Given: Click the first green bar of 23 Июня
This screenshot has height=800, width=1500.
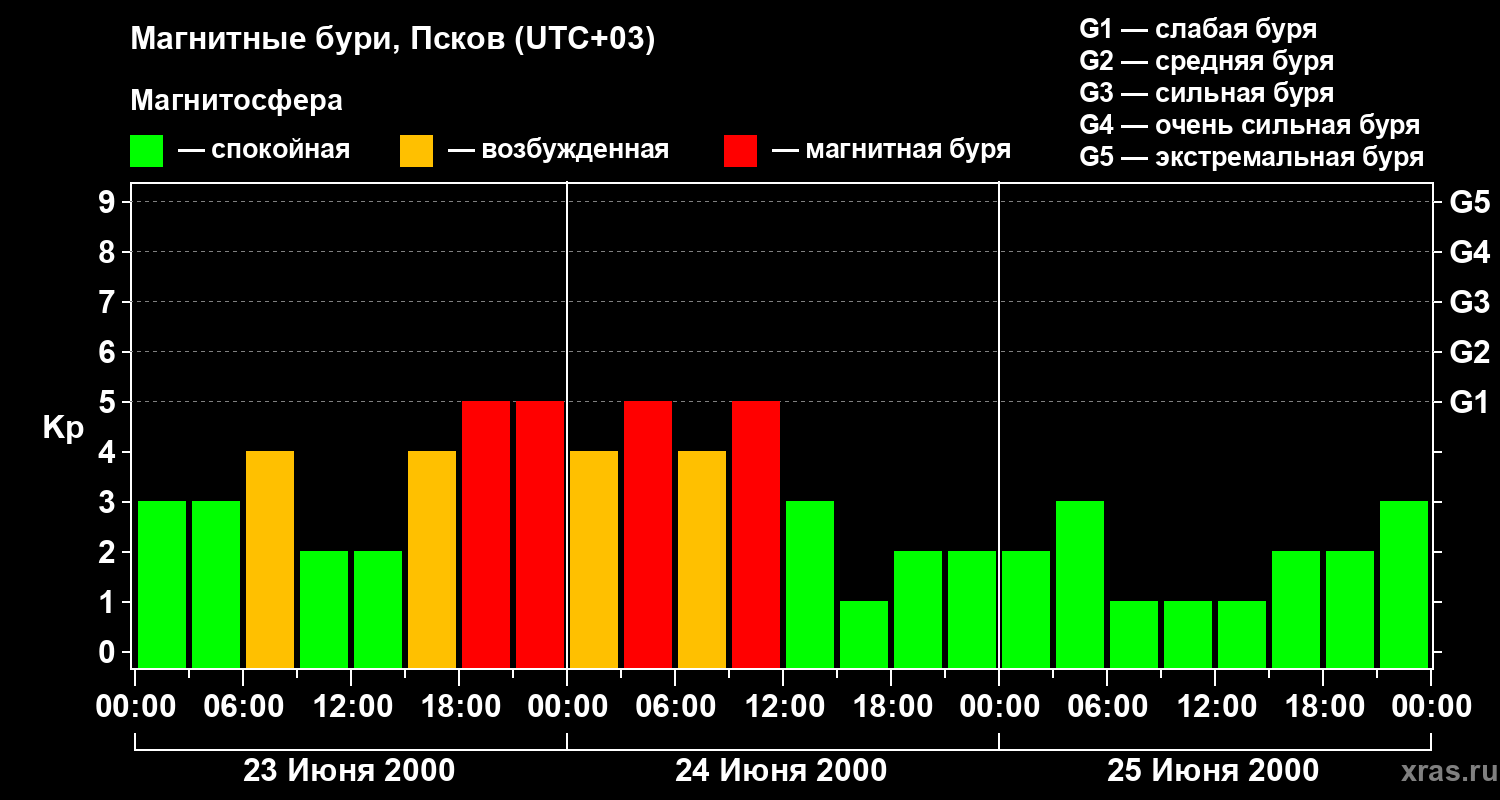Looking at the screenshot, I should 162,584.
